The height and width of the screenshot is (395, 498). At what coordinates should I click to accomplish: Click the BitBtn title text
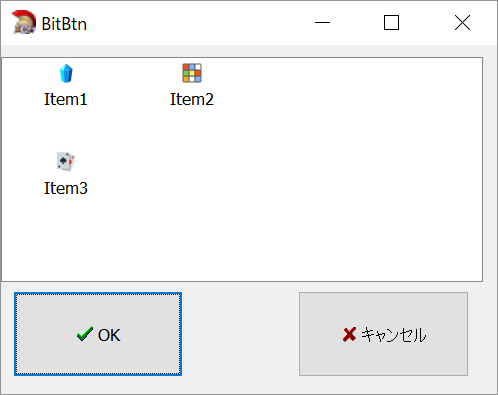(64, 24)
